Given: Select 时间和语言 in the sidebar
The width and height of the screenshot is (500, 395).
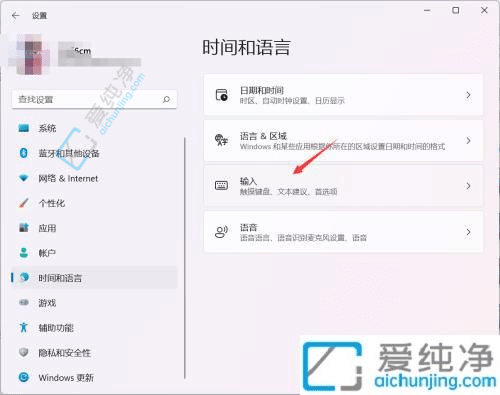Looking at the screenshot, I should click(x=94, y=278).
